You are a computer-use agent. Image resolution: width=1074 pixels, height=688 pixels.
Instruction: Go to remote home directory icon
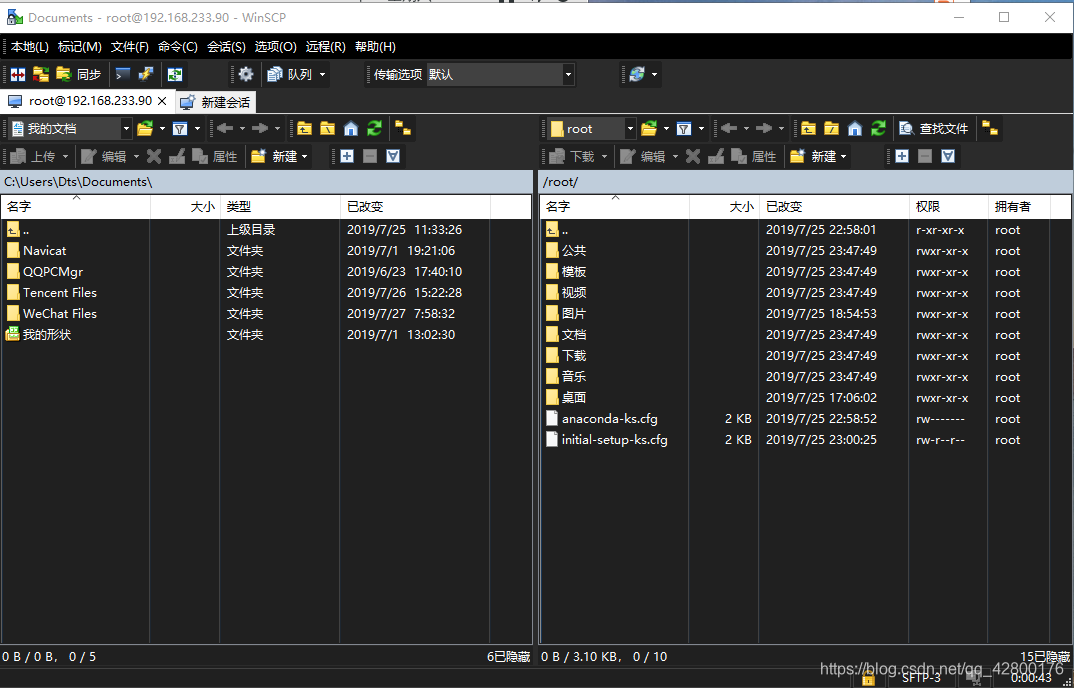[855, 128]
